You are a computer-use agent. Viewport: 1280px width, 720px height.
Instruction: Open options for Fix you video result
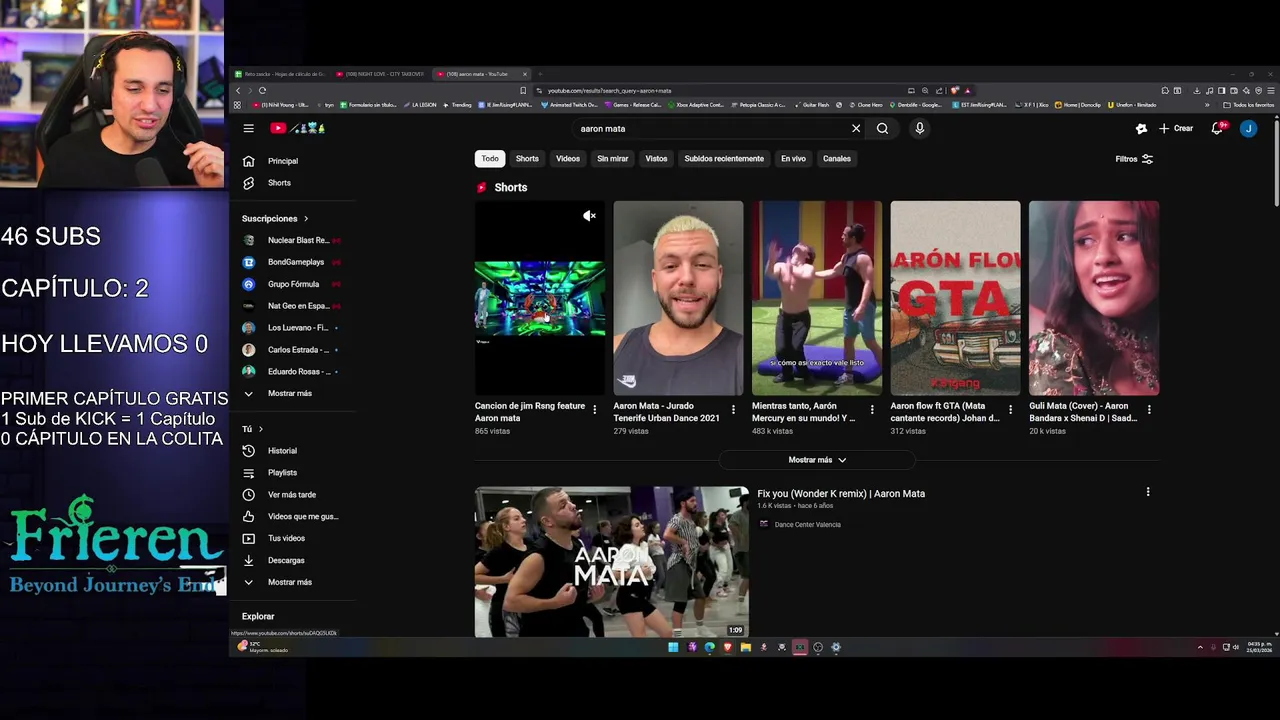point(1148,492)
